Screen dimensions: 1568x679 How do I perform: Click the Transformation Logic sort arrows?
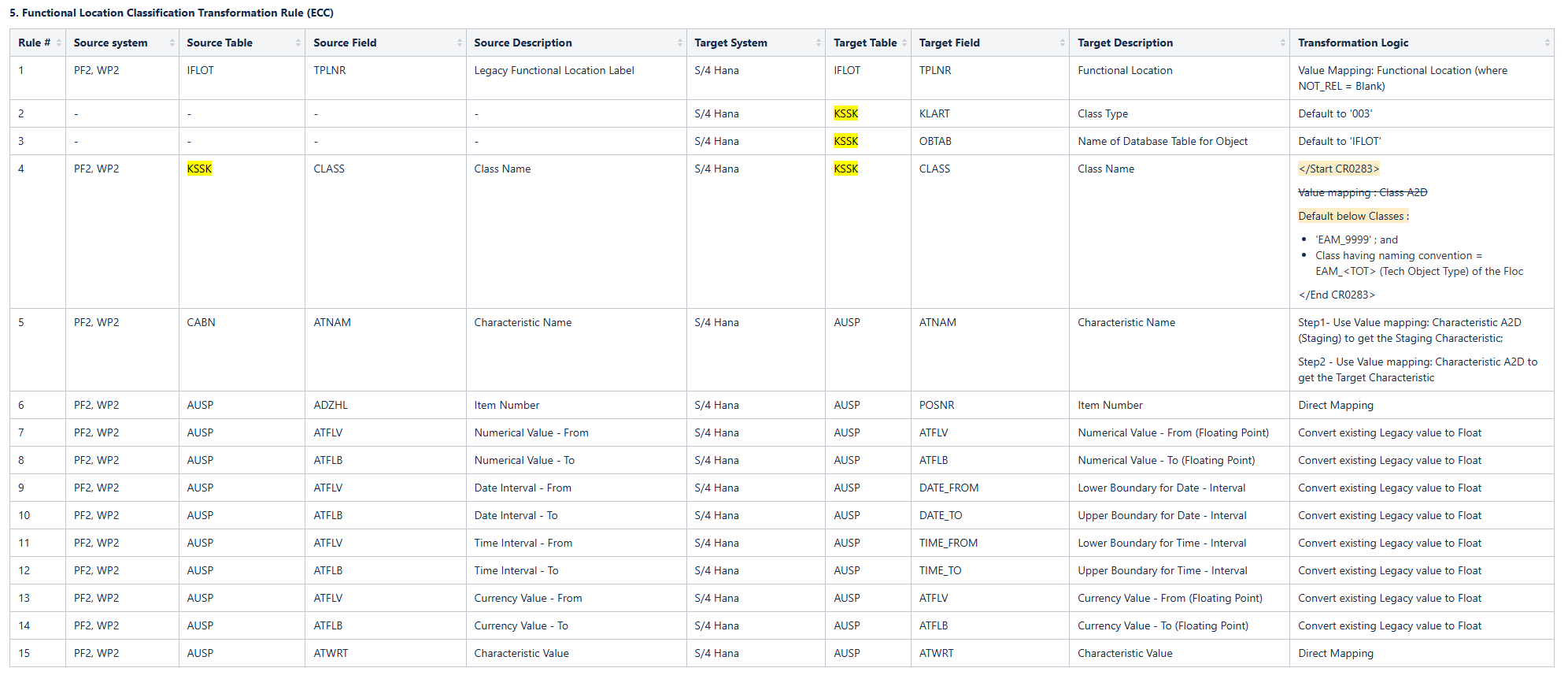[x=1548, y=43]
